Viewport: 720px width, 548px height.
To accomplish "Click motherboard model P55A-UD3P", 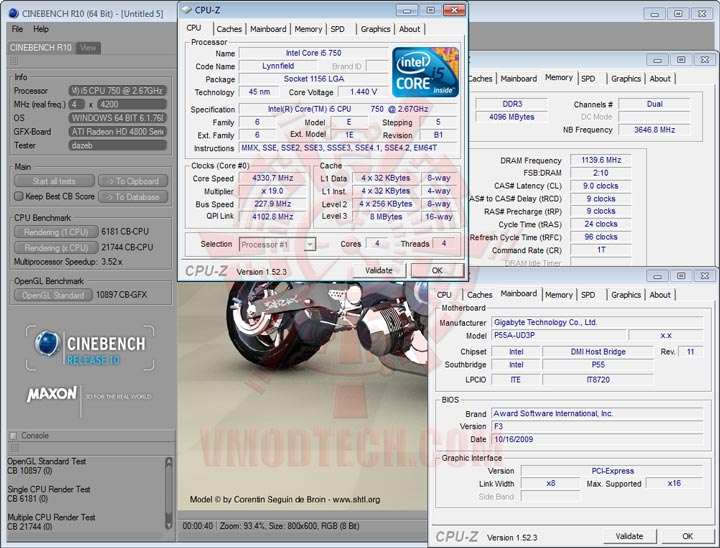I will click(558, 335).
